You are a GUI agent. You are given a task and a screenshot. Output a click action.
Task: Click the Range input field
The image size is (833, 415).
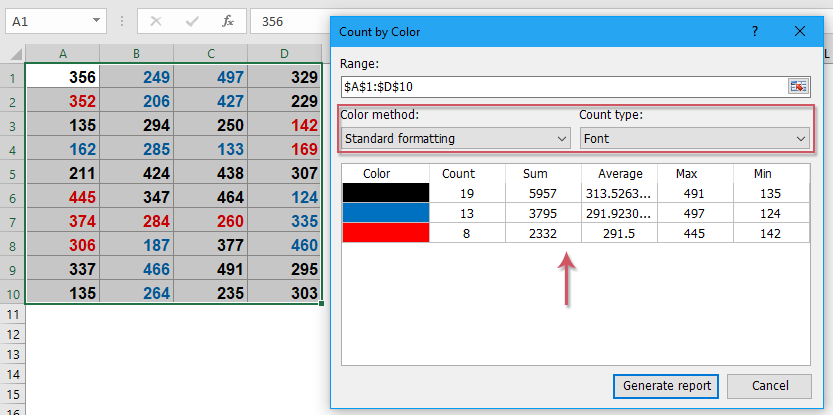tap(564, 87)
